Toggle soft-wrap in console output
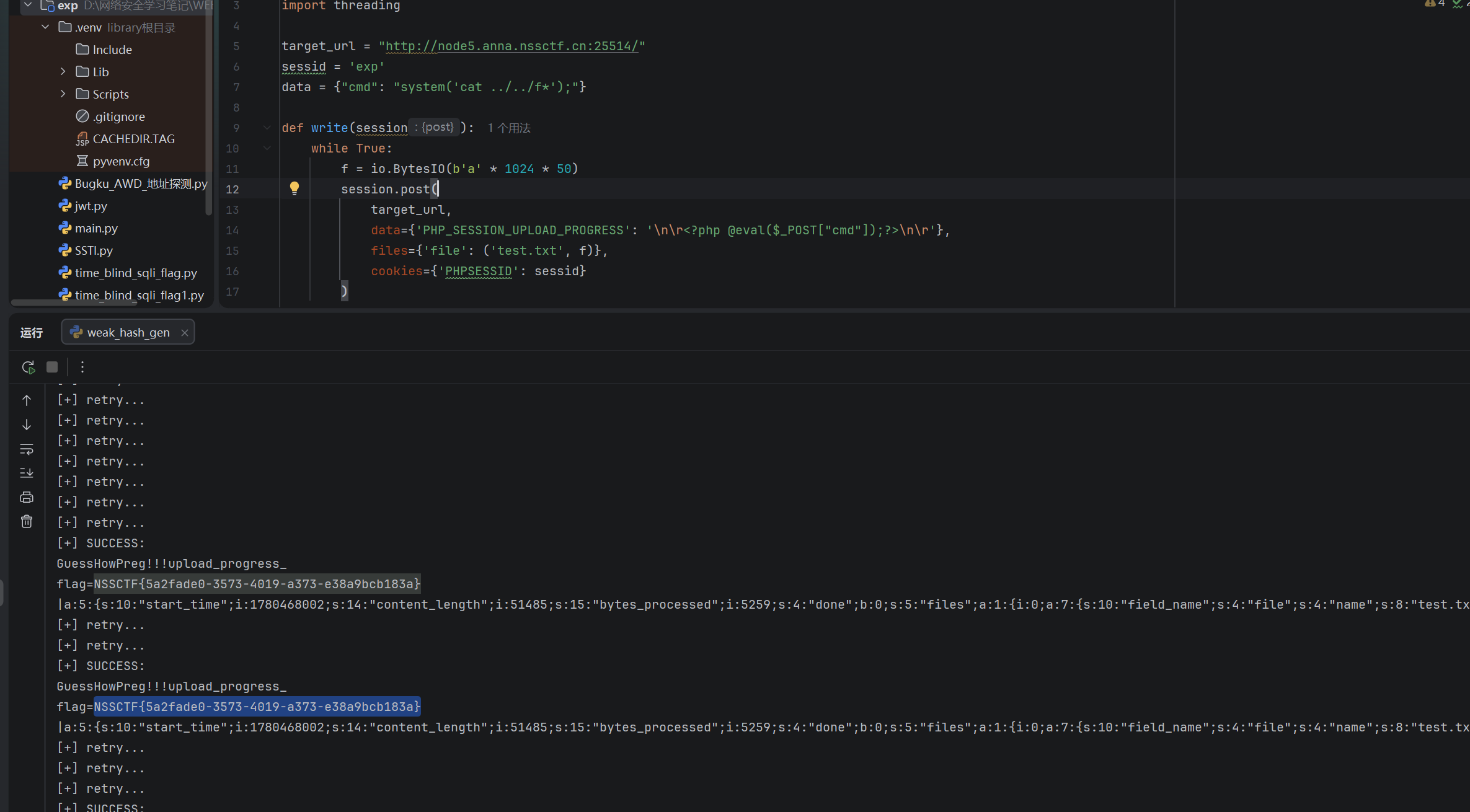Viewport: 1470px width, 812px height. (x=27, y=449)
